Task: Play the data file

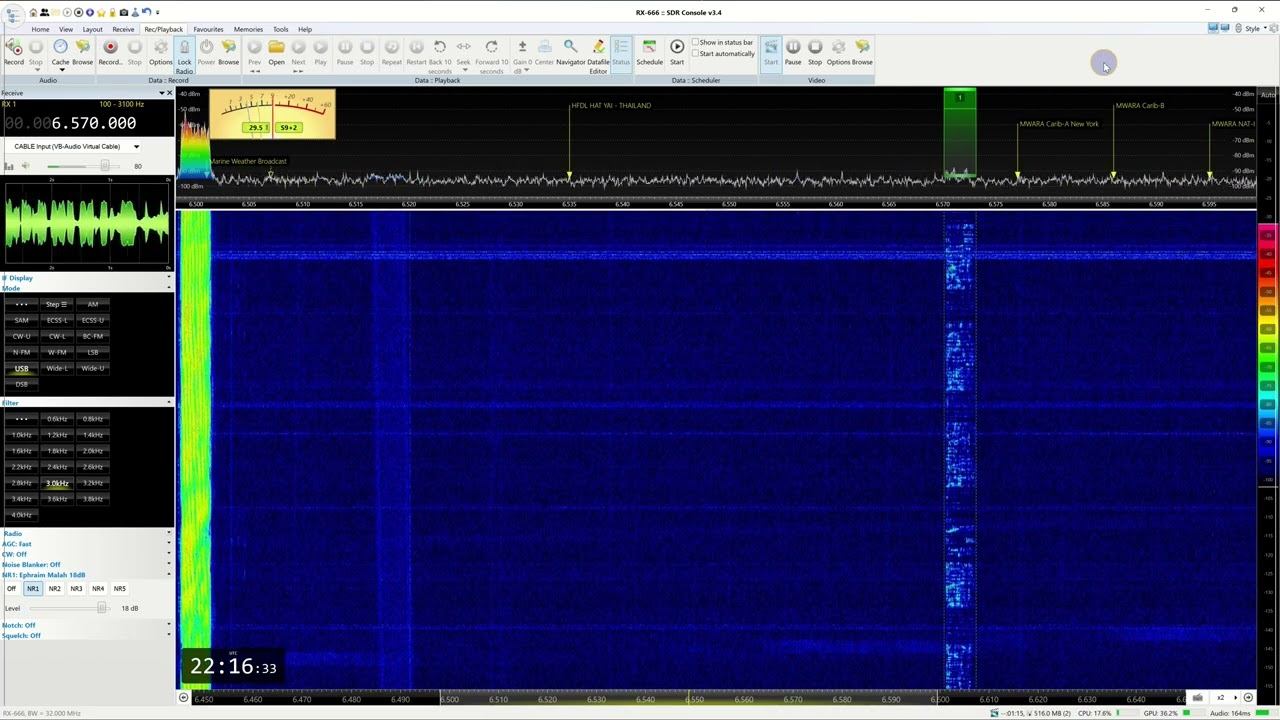Action: 320,52
